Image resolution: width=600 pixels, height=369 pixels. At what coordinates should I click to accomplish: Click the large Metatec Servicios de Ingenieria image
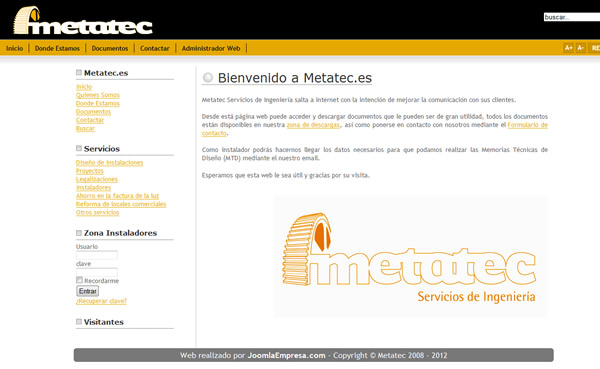click(410, 256)
